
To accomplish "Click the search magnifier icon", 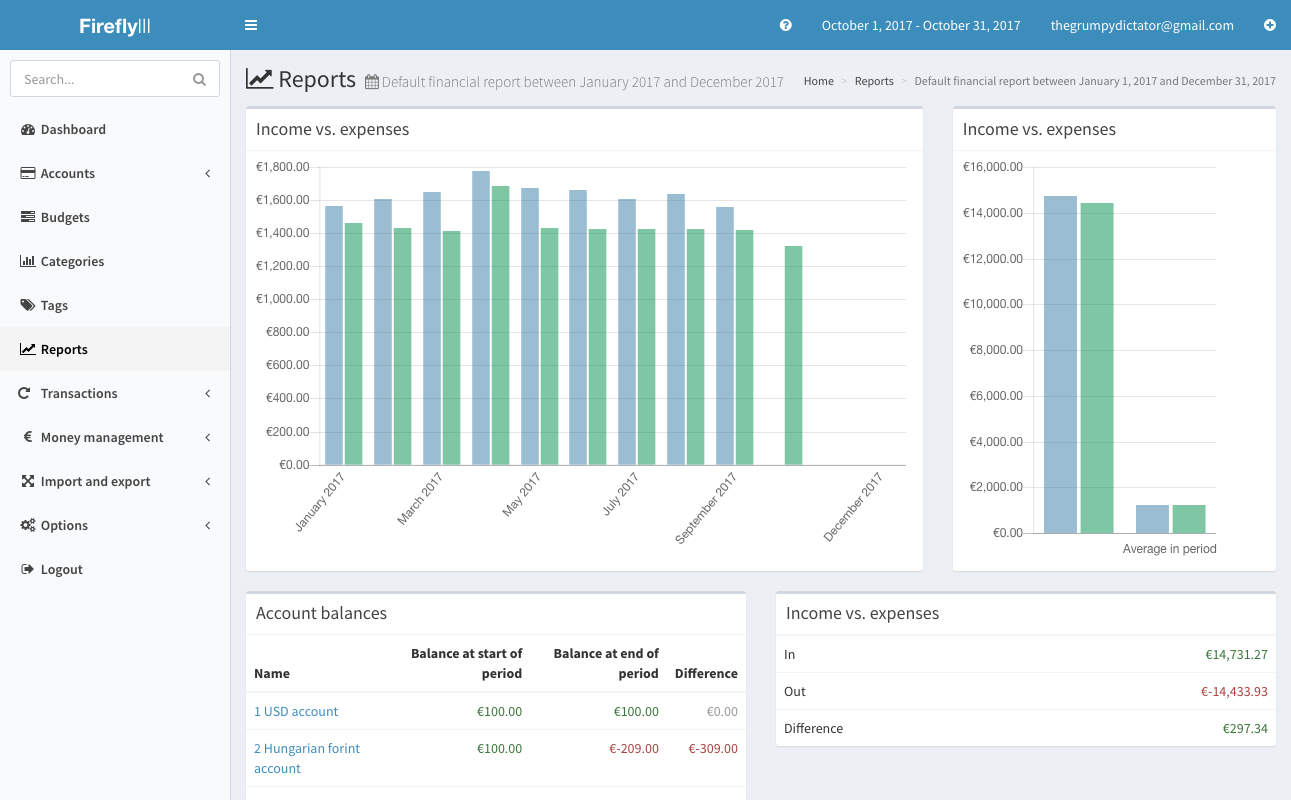I will pos(199,80).
